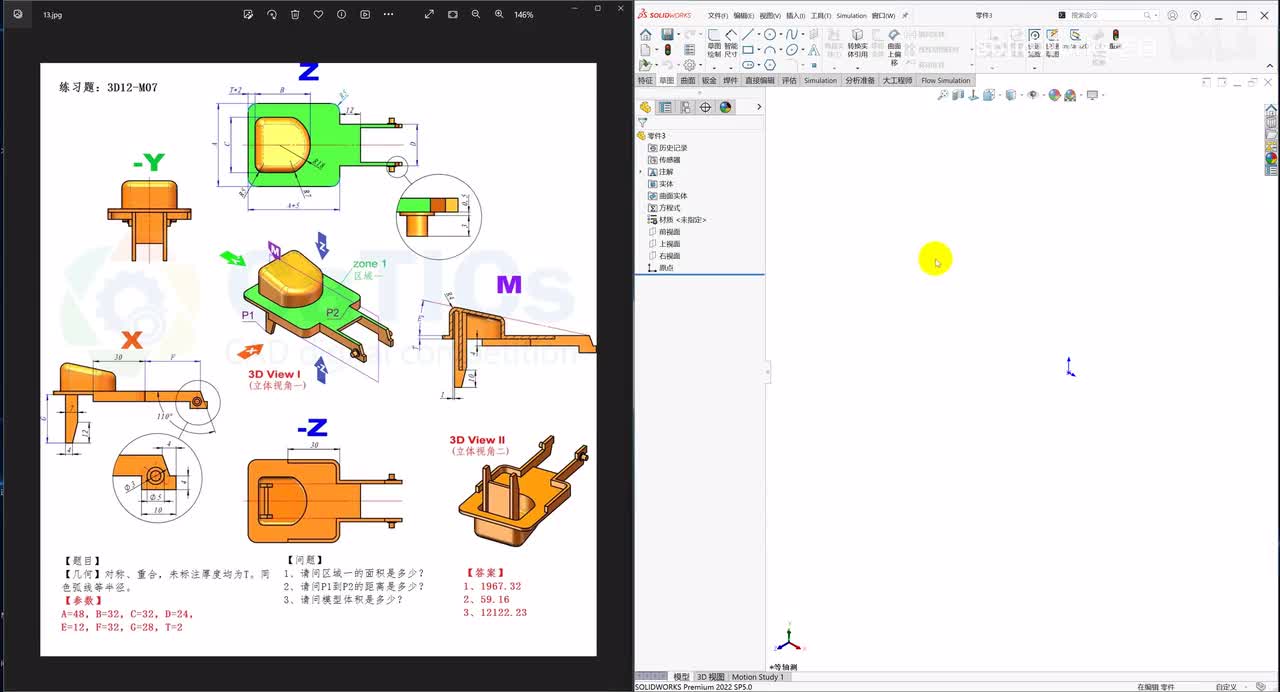Viewport: 1280px width, 692px height.
Task: Open the 窗口 (Window) menu
Action: click(x=884, y=16)
